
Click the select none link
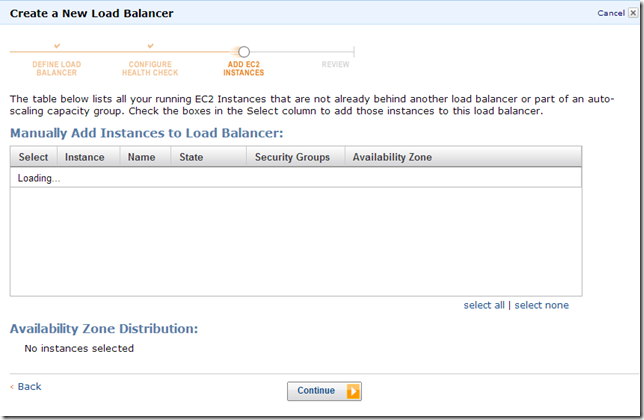[541, 305]
